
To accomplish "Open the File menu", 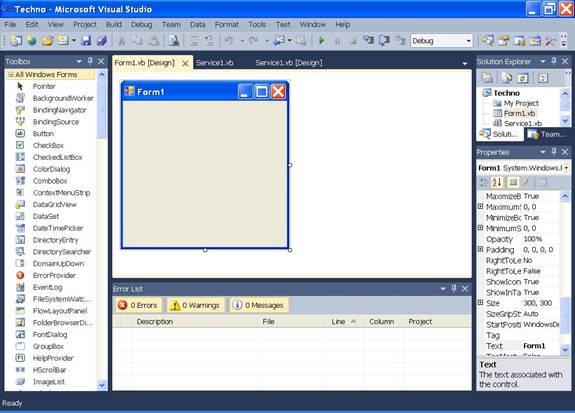I will coord(10,25).
